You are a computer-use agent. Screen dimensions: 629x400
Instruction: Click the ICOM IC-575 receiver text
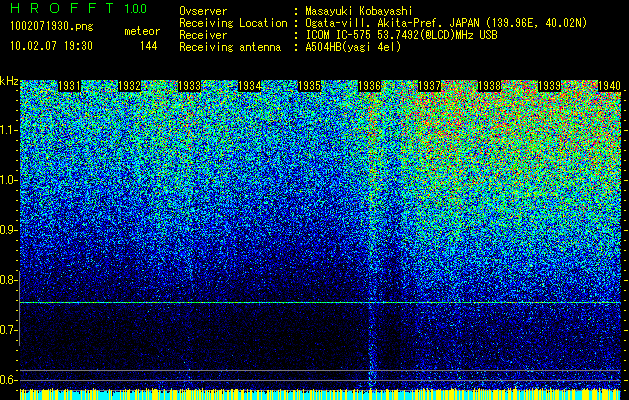pos(401,35)
